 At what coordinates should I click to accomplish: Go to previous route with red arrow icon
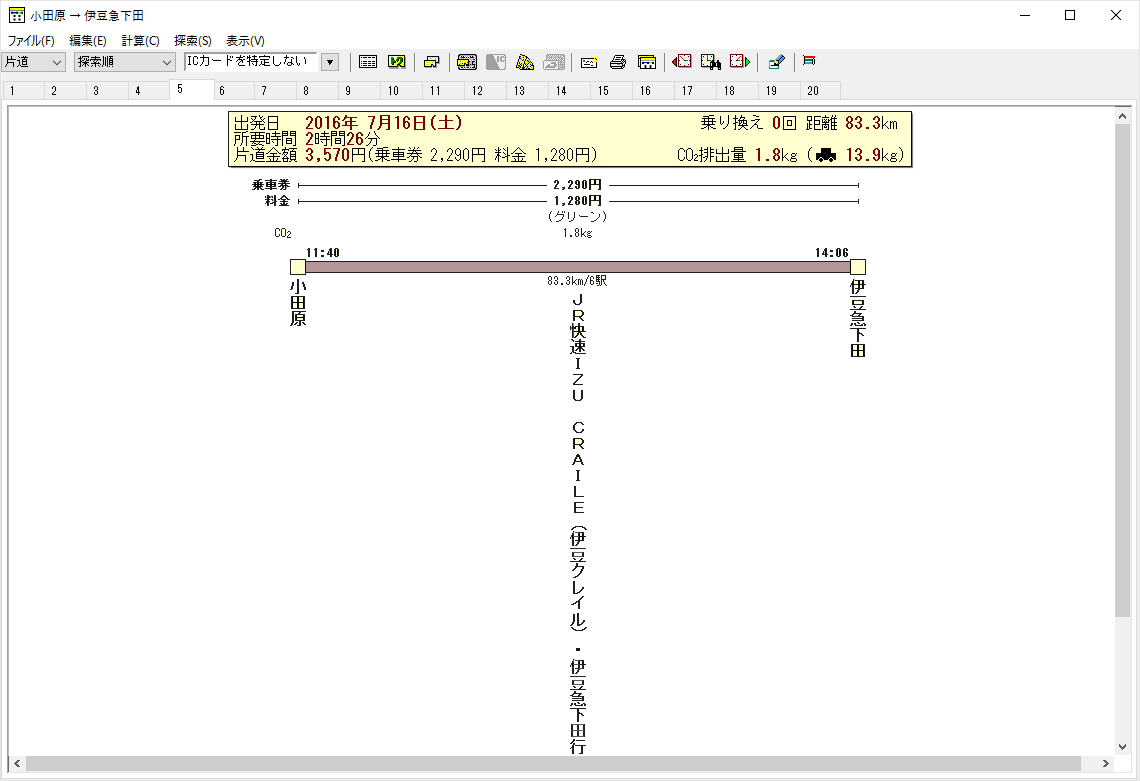pyautogui.click(x=682, y=62)
